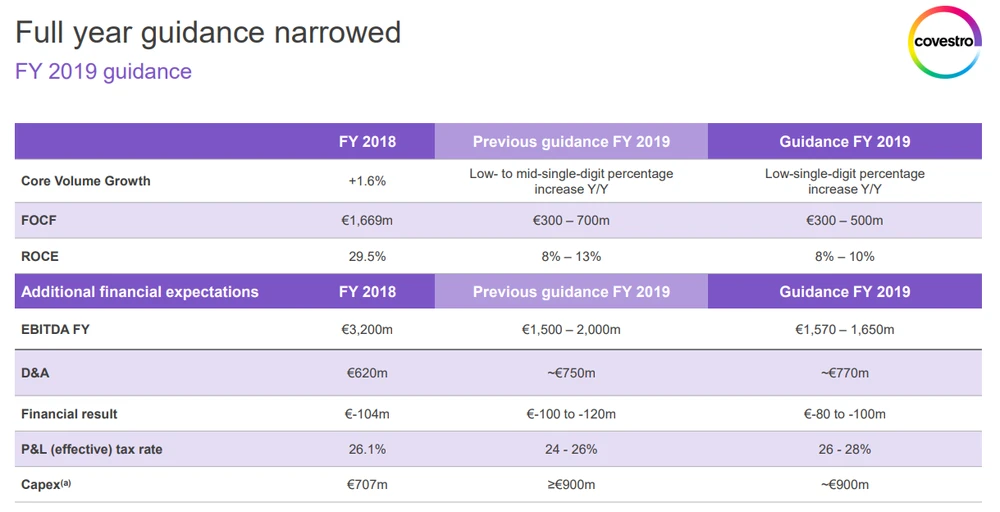
Task: Click the €1,669m FOCF value
Action: point(367,220)
